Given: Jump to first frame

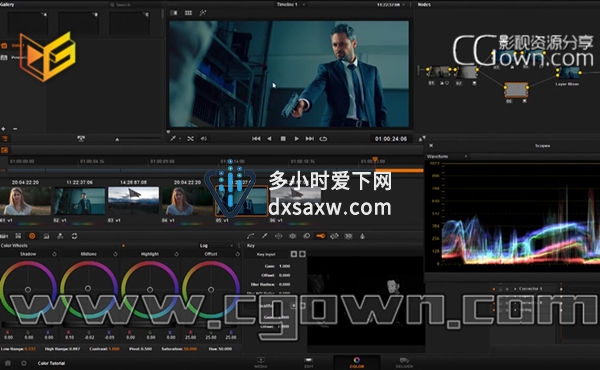Looking at the screenshot, I should [x=256, y=139].
